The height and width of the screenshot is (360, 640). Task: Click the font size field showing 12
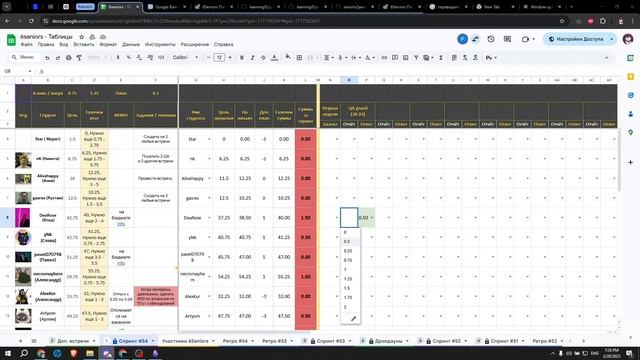click(219, 58)
